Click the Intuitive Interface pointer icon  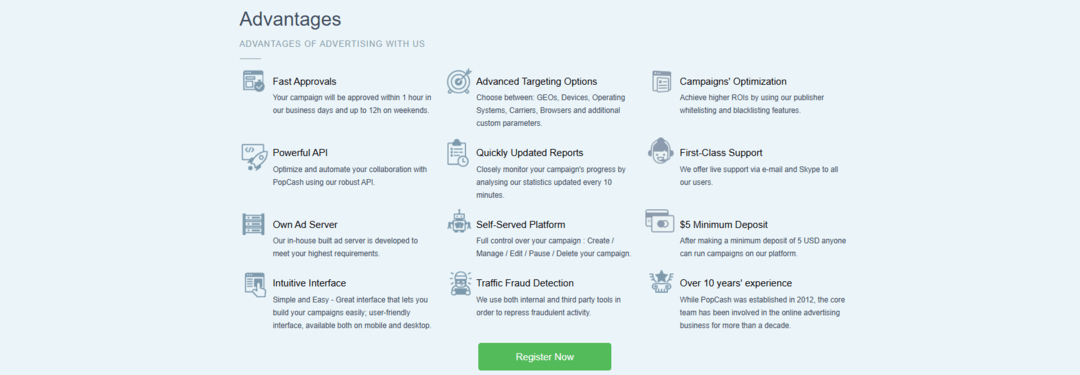tap(255, 285)
